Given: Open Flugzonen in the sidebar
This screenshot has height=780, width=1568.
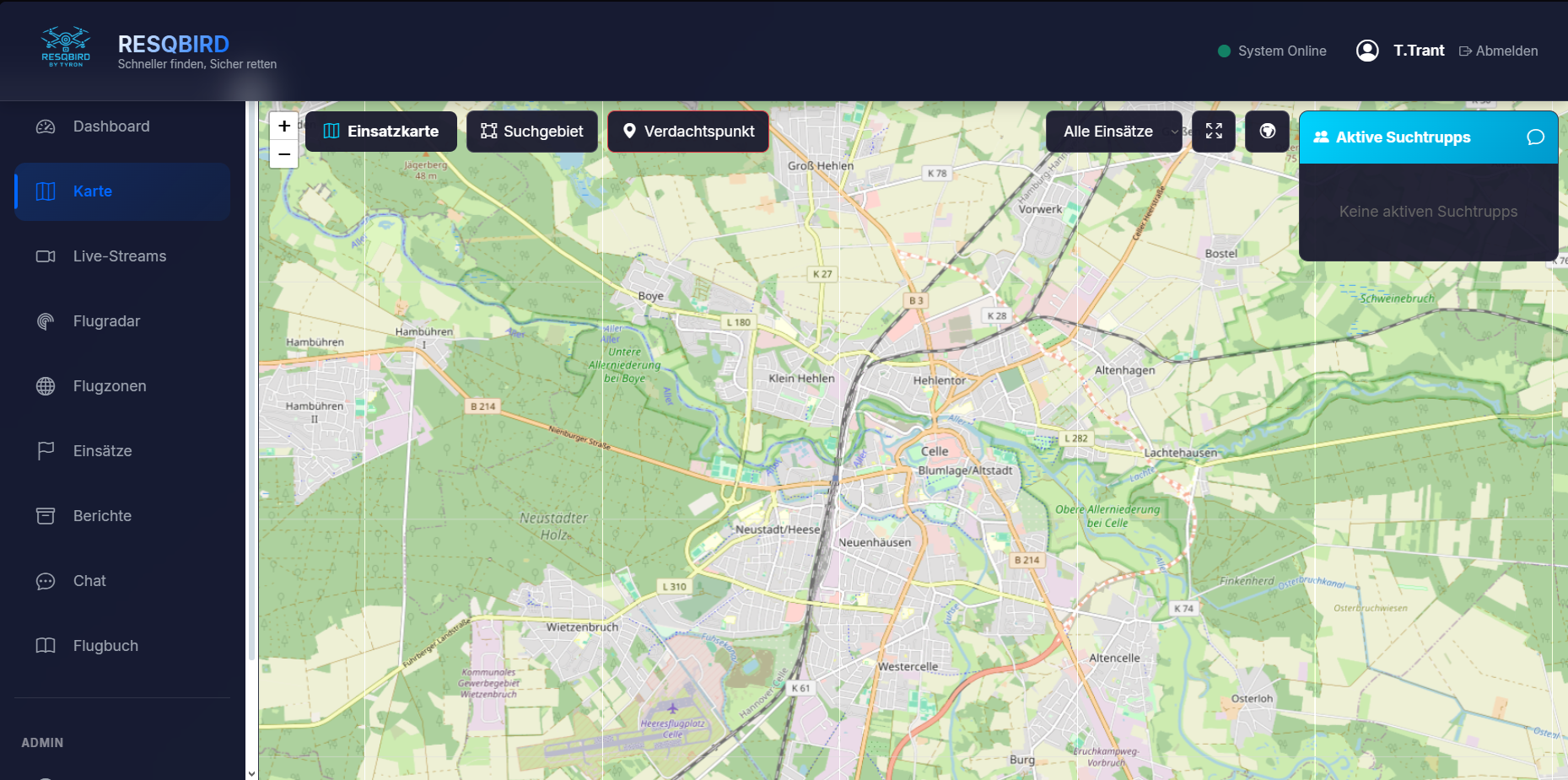Looking at the screenshot, I should point(109,386).
